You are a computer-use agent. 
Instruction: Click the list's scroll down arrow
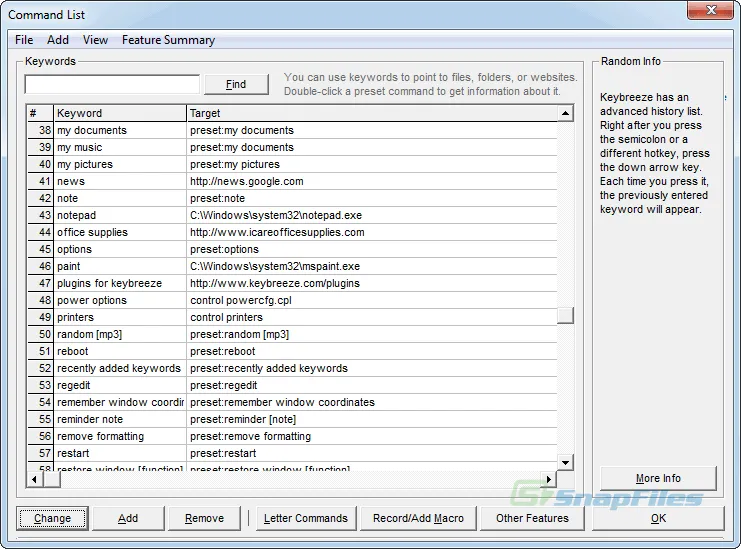pos(565,463)
